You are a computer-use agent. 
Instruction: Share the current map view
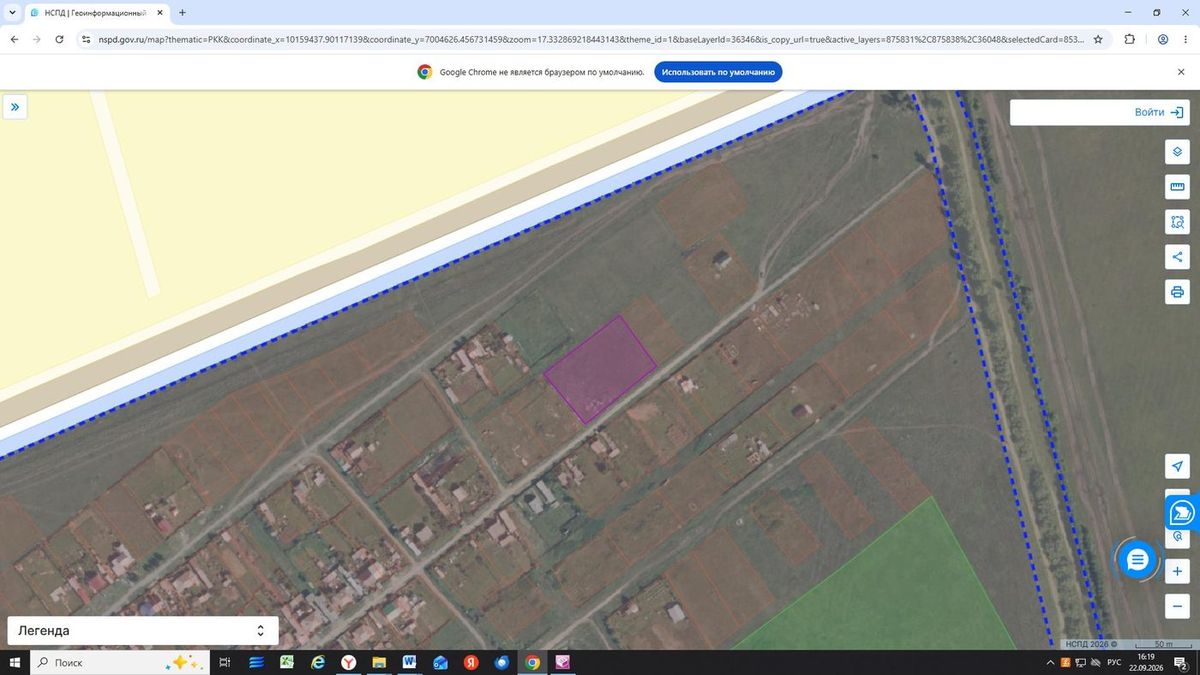click(x=1177, y=257)
